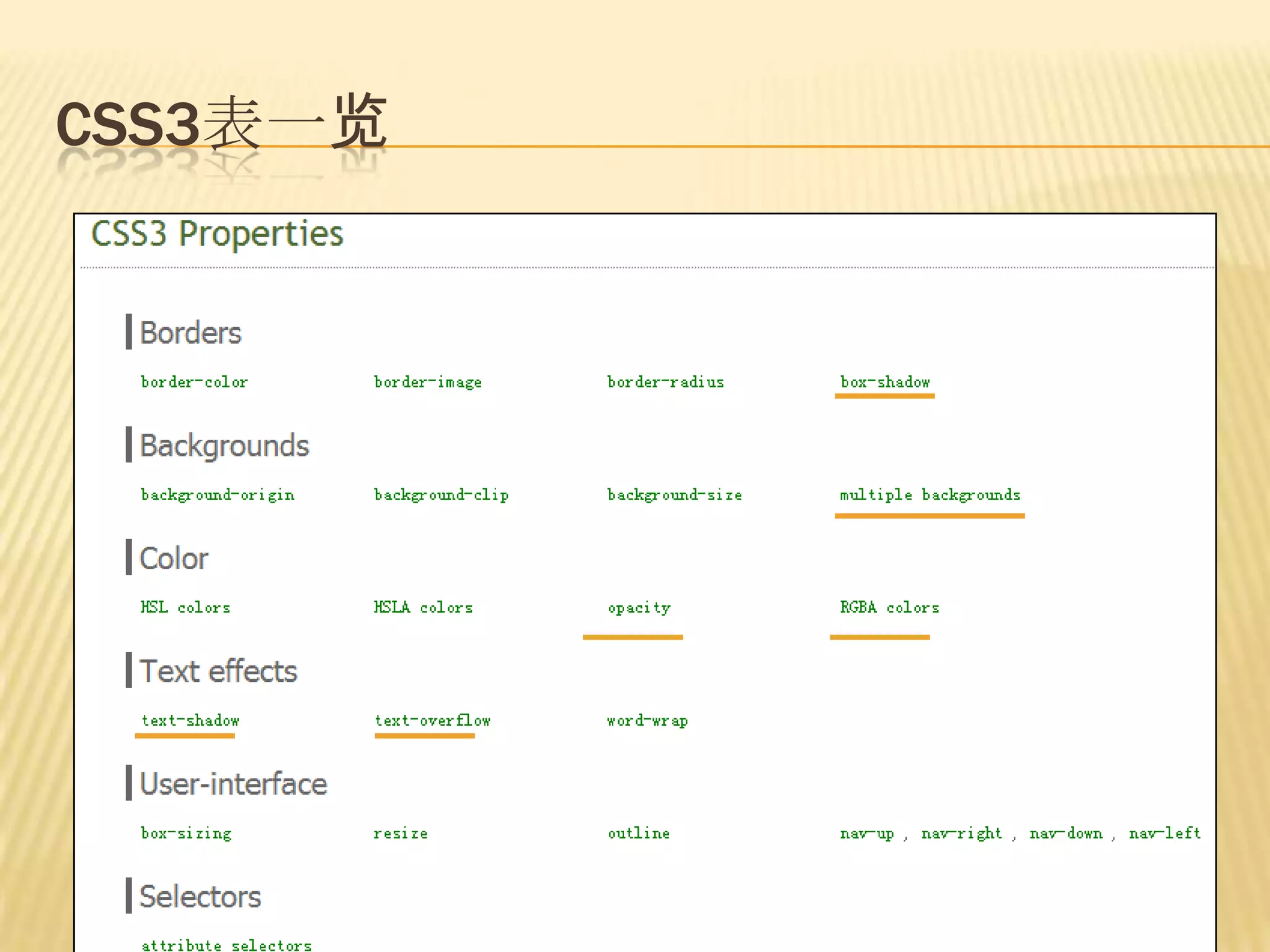Select the CSS3表一览 slide title

click(x=221, y=123)
